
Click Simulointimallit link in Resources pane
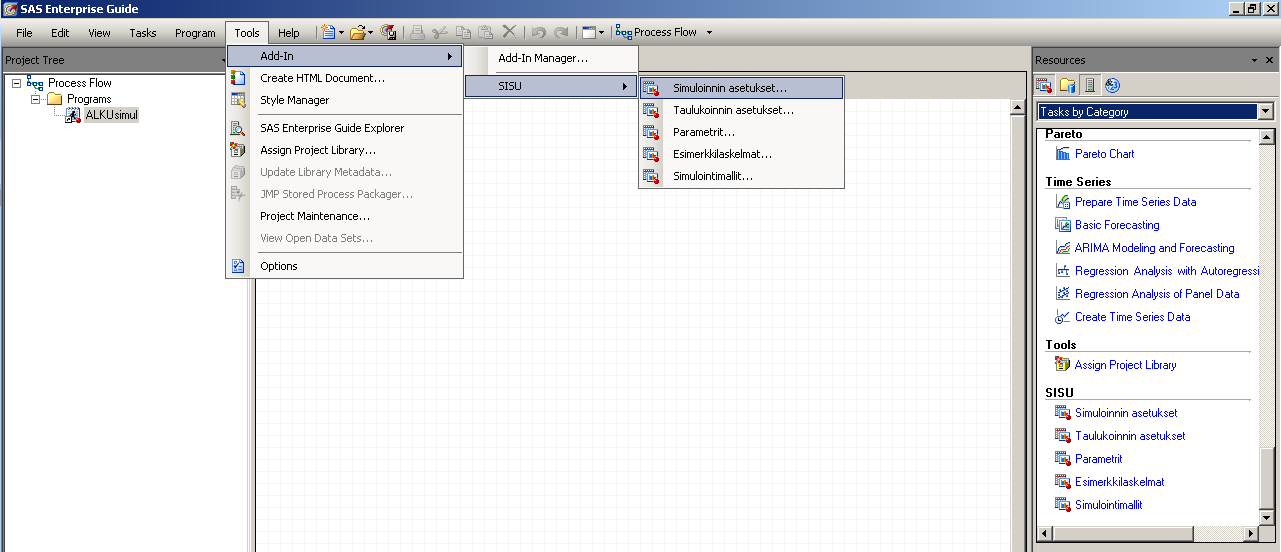click(x=1108, y=505)
